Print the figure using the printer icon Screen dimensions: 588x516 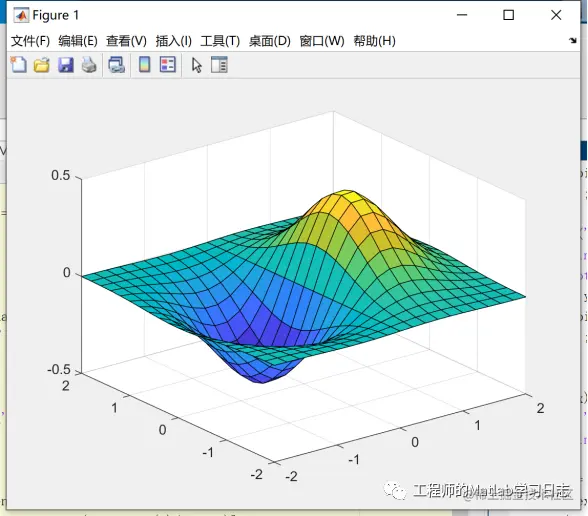[x=89, y=65]
